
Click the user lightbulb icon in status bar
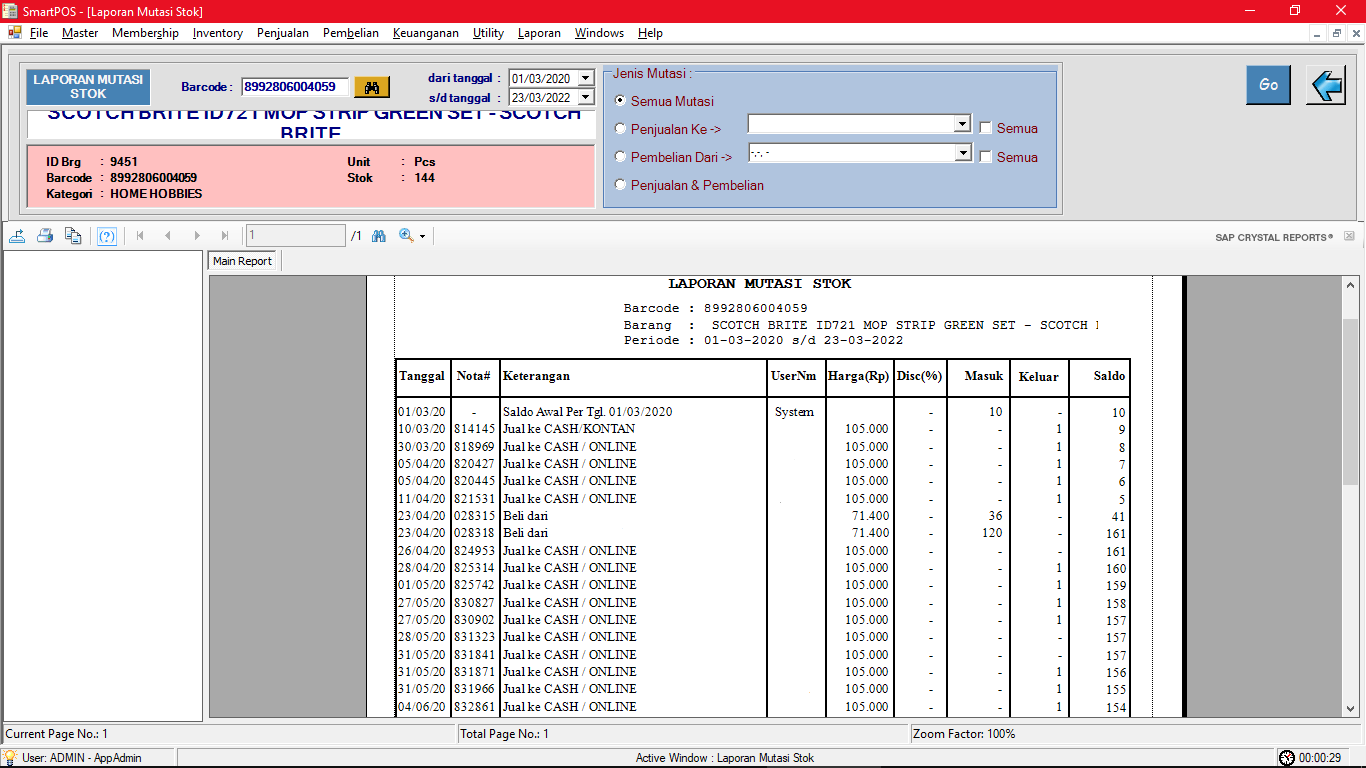click(x=10, y=758)
